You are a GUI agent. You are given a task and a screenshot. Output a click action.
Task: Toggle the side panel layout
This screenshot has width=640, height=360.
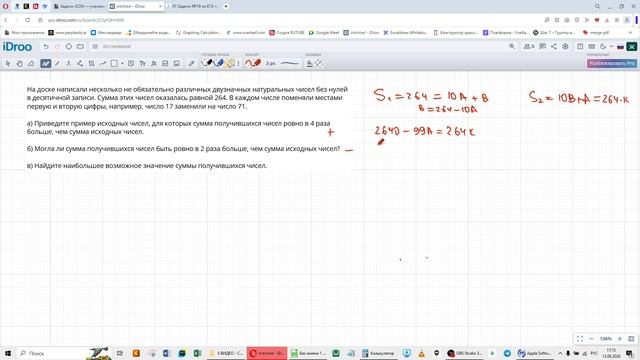[580, 47]
